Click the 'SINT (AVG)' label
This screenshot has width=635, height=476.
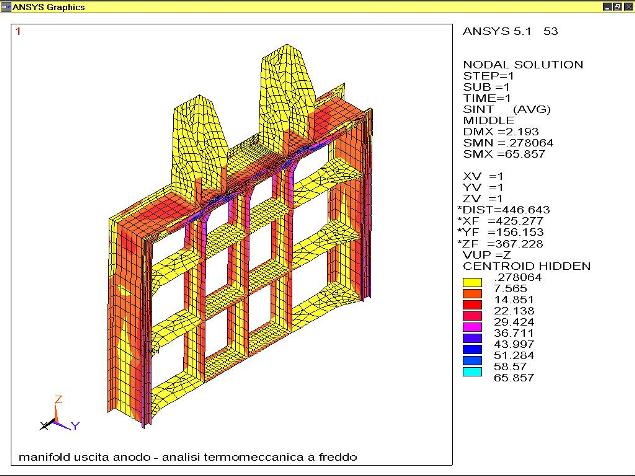(x=507, y=109)
